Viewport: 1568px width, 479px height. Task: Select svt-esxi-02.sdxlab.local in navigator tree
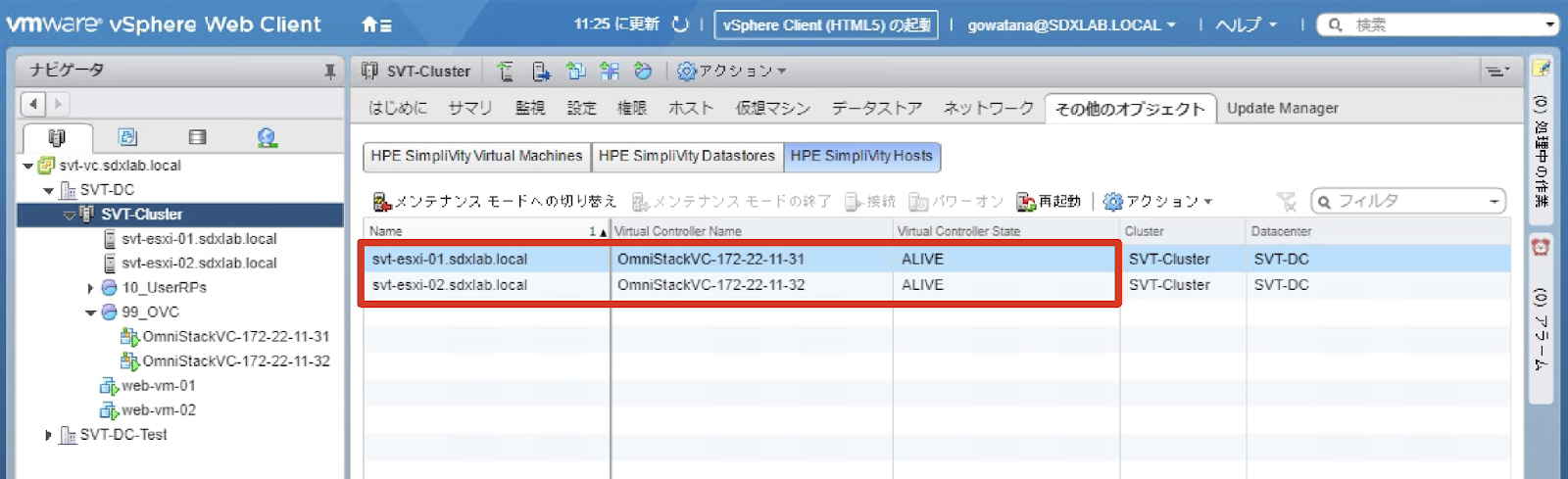click(199, 263)
